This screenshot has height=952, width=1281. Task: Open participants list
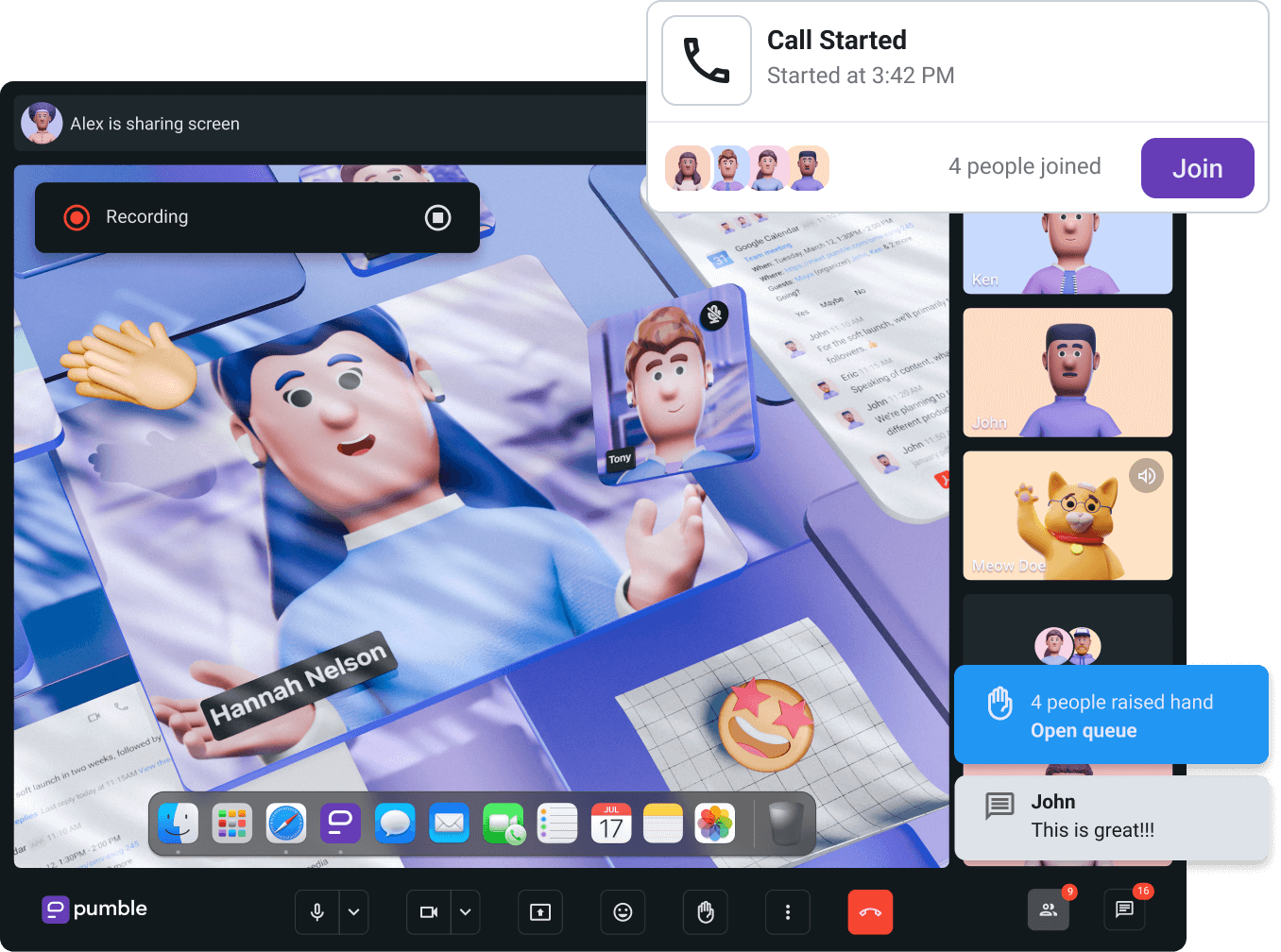click(1049, 909)
